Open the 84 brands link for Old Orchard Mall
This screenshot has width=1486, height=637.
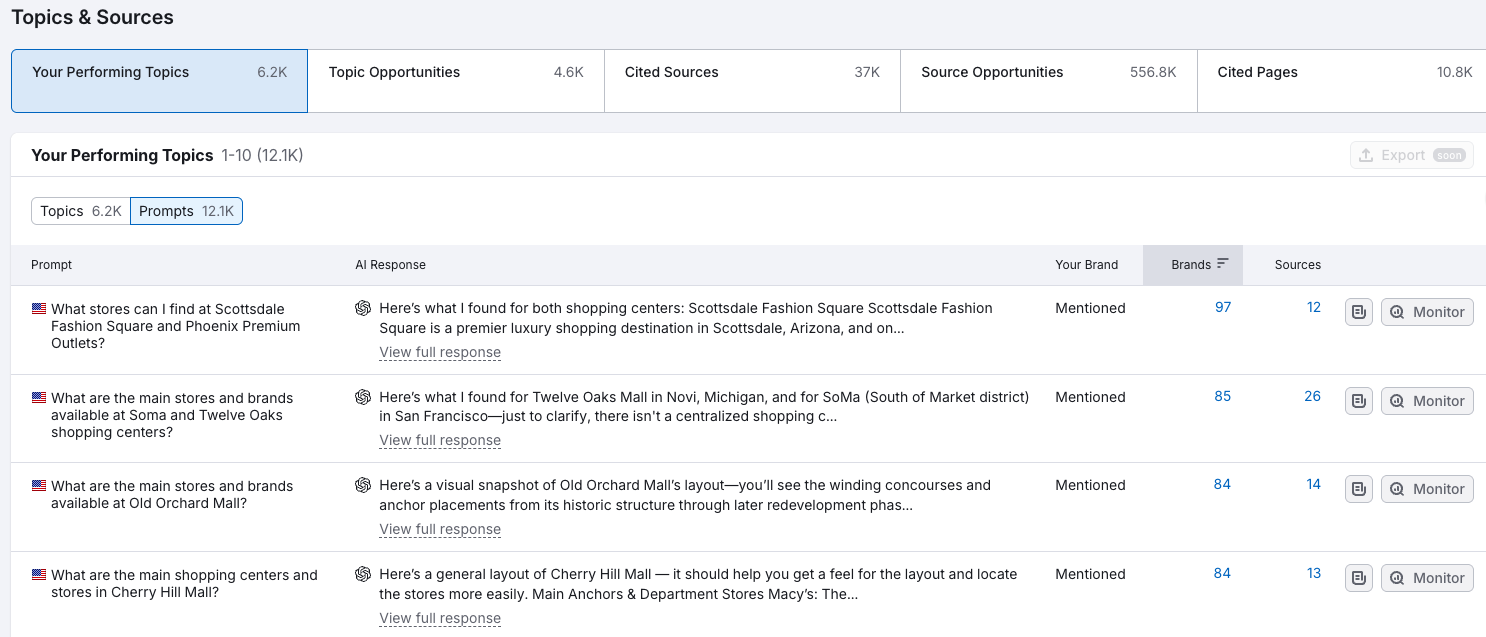point(1222,484)
